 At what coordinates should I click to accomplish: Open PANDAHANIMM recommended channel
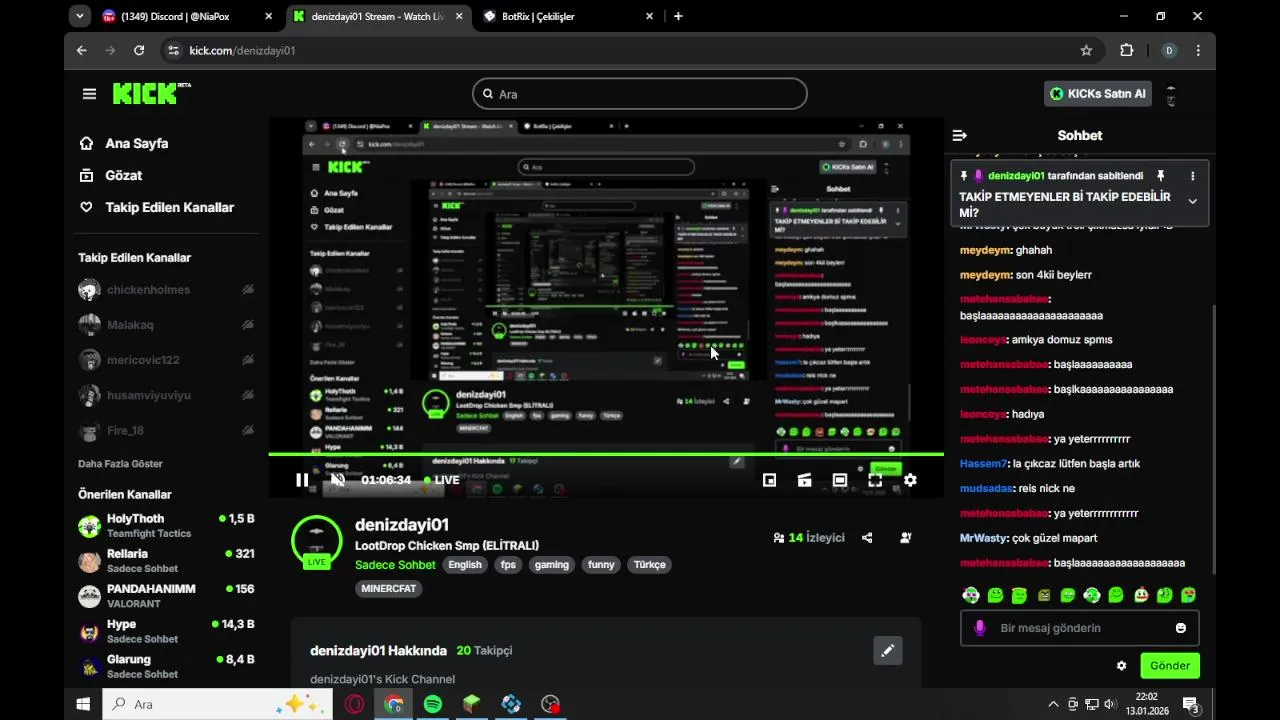[x=166, y=596]
